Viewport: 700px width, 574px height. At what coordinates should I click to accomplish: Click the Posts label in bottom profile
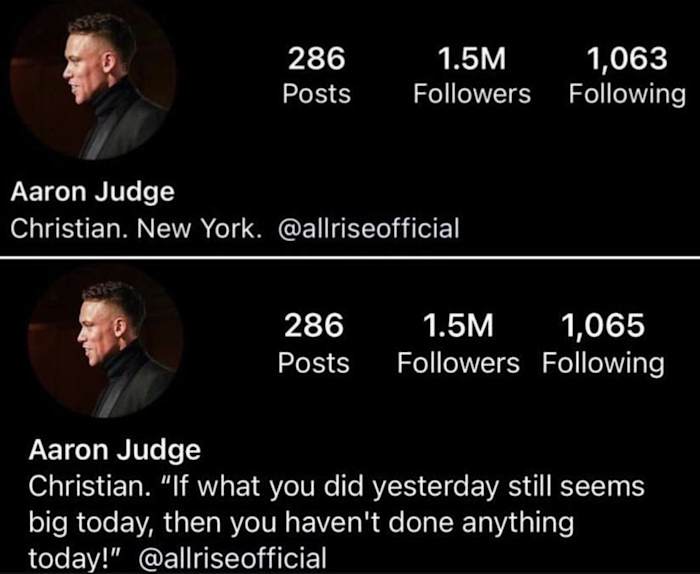point(313,362)
